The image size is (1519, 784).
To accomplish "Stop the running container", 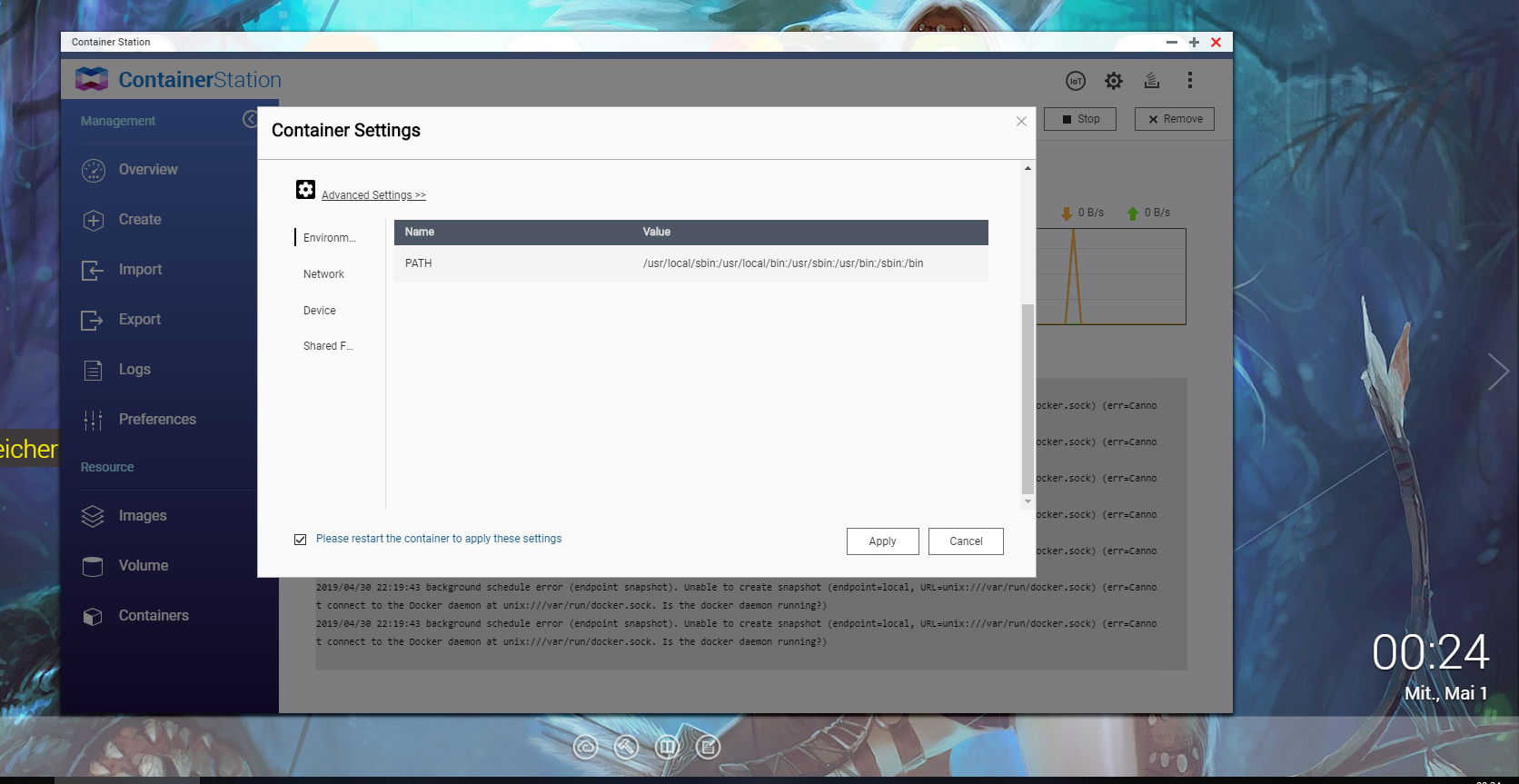I will (x=1080, y=119).
